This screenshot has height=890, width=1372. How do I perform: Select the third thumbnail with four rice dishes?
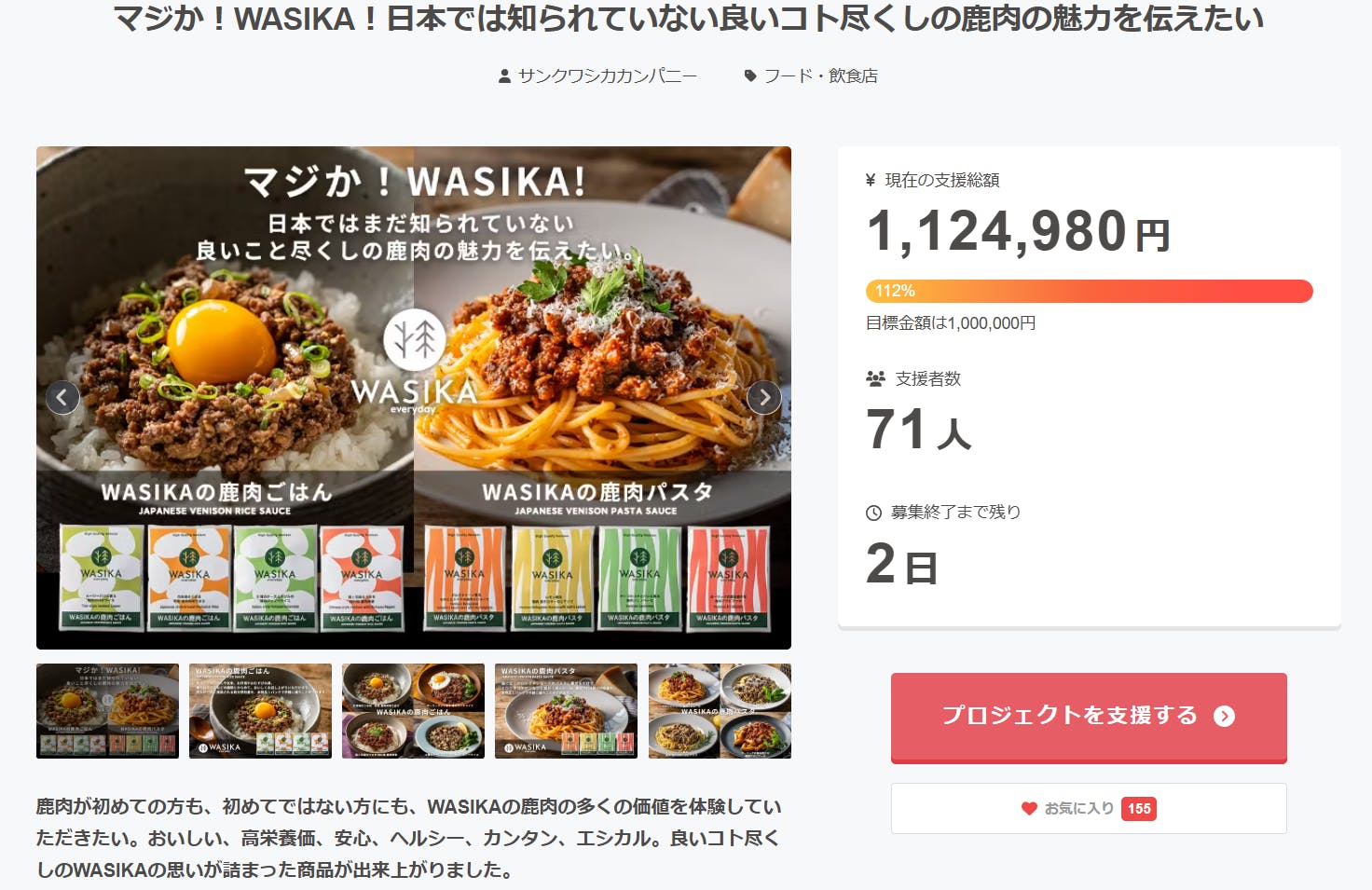(x=413, y=711)
